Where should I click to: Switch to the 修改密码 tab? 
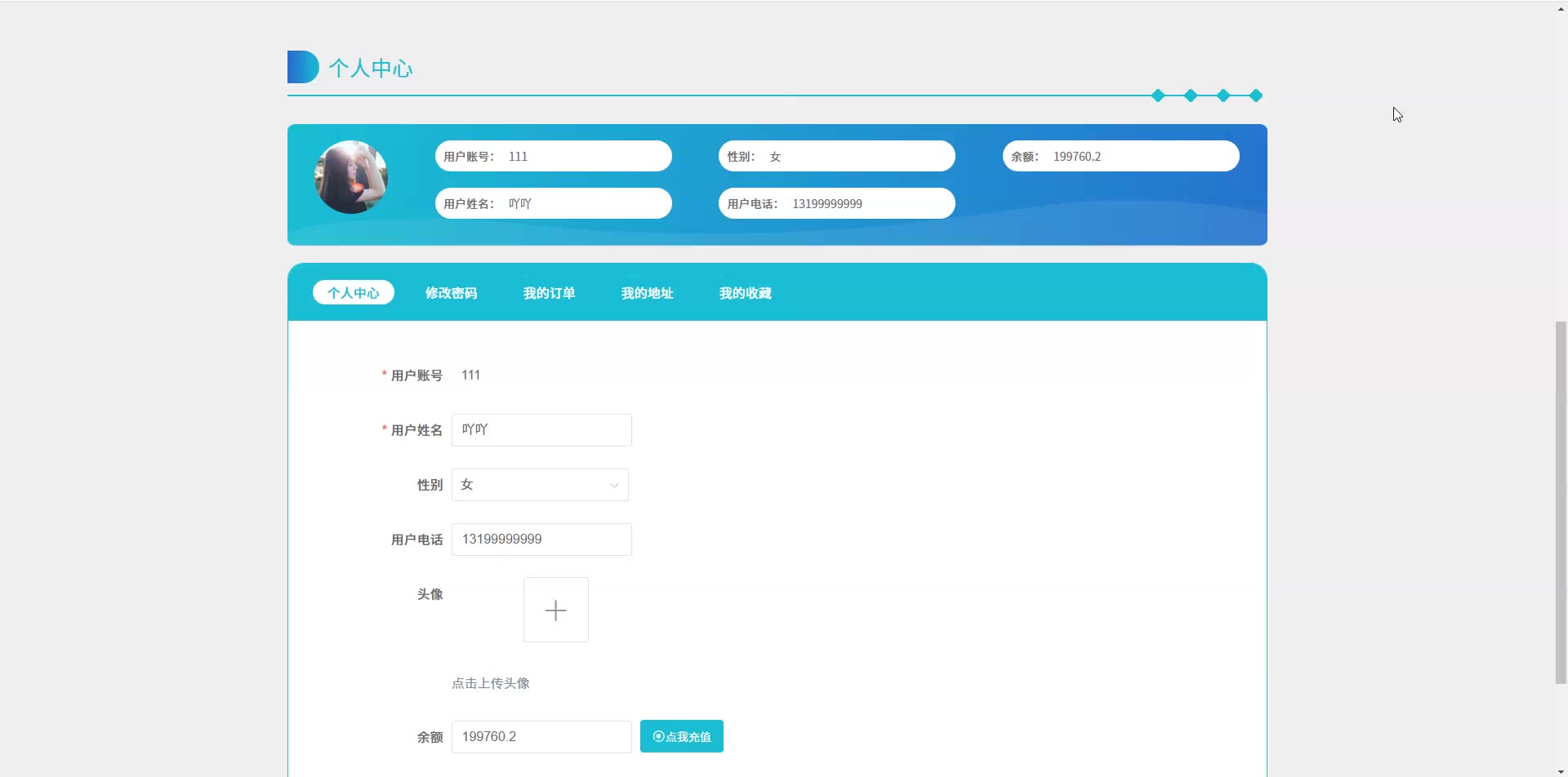coord(451,293)
